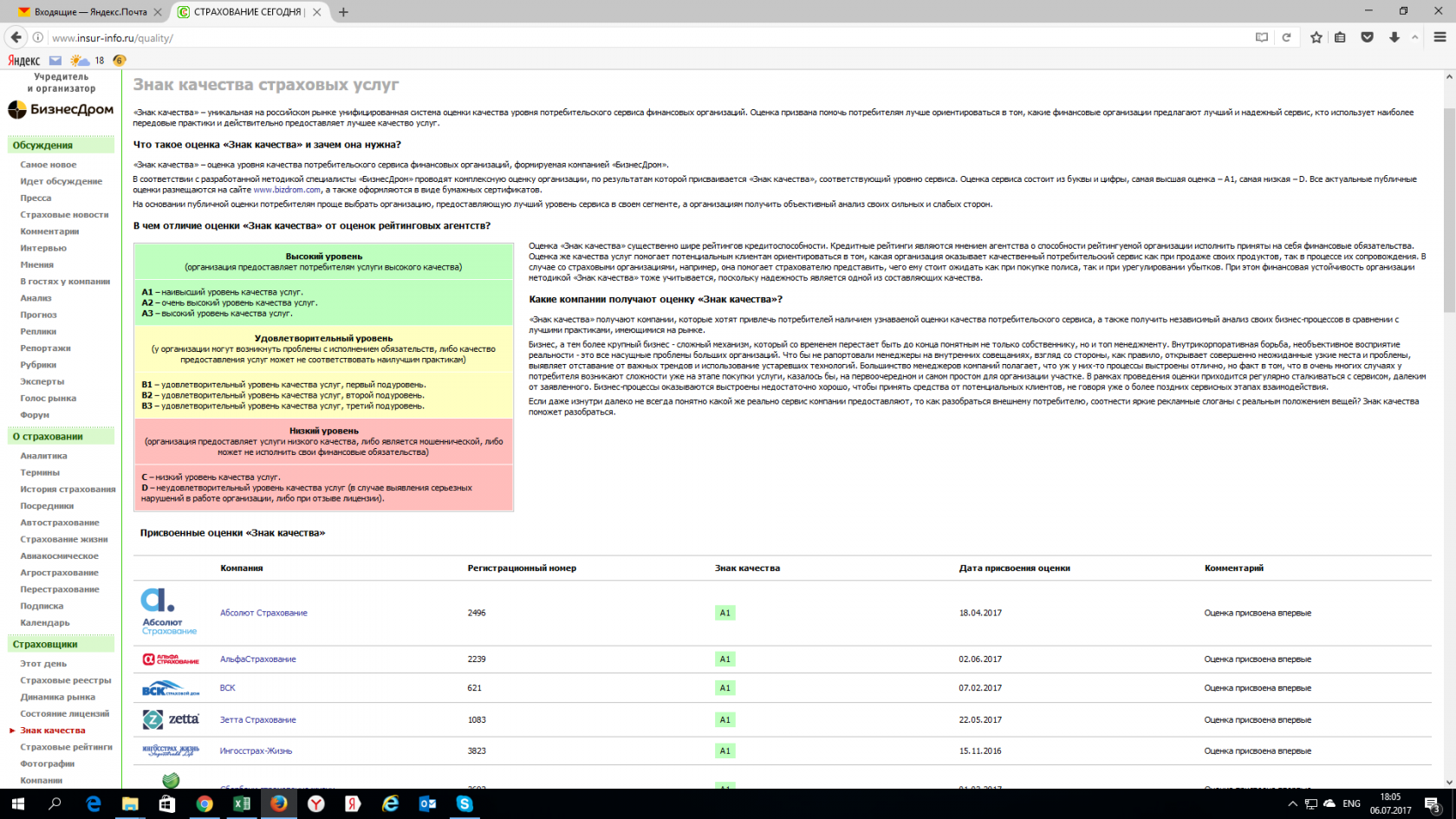Click the date 07.02.2017
Screen dimensions: 1456x819
pyautogui.click(x=980, y=688)
